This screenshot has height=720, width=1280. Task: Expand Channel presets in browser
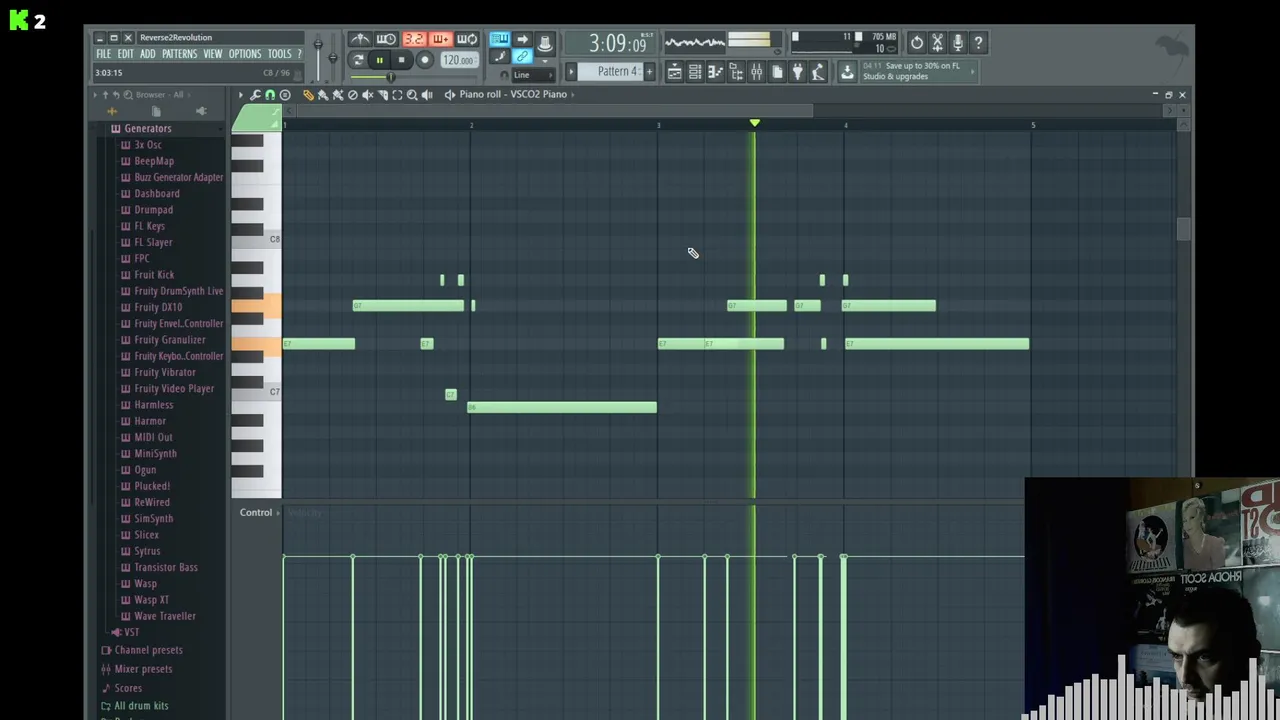pyautogui.click(x=148, y=650)
